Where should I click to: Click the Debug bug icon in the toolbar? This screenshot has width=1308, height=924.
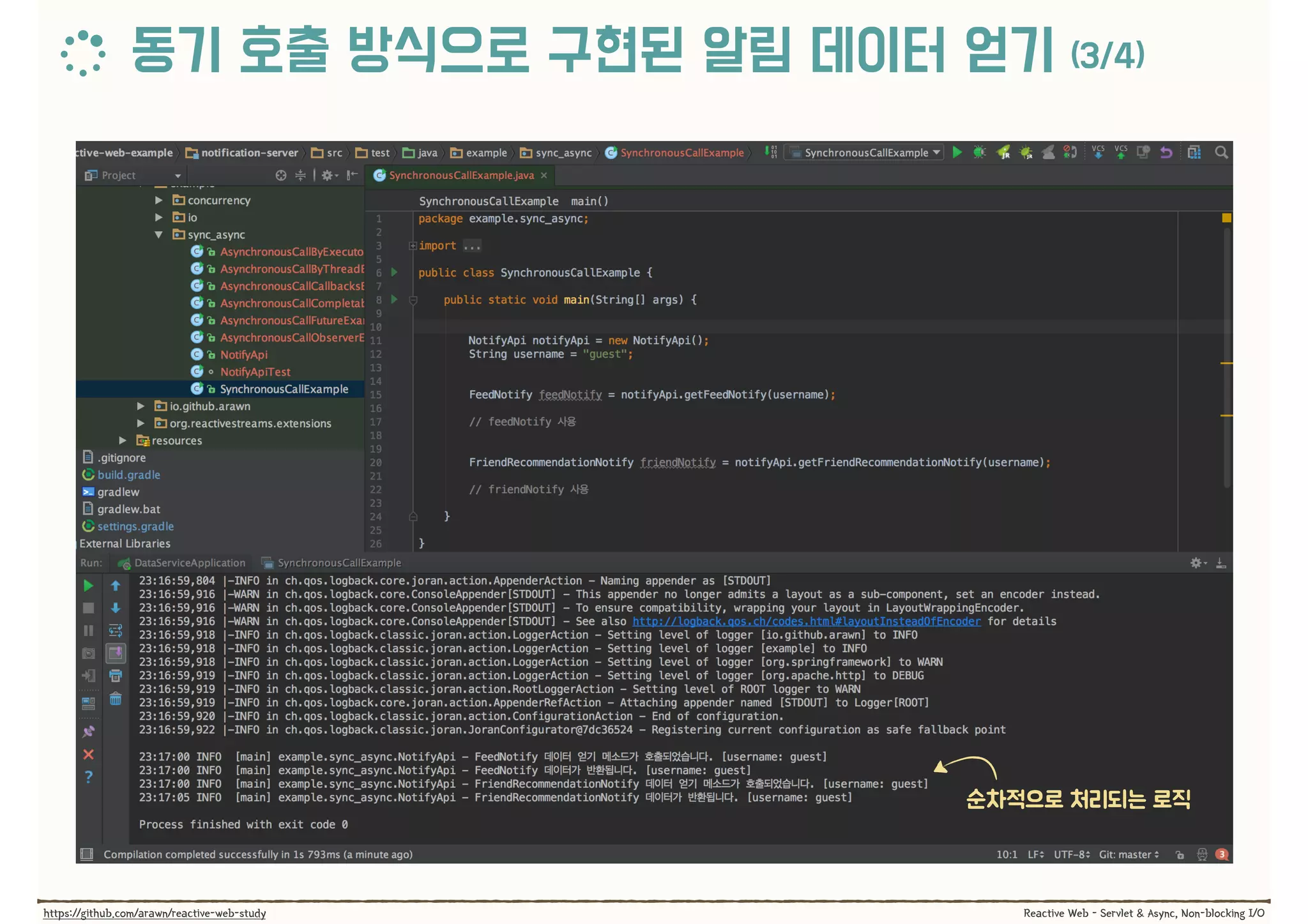click(x=979, y=152)
